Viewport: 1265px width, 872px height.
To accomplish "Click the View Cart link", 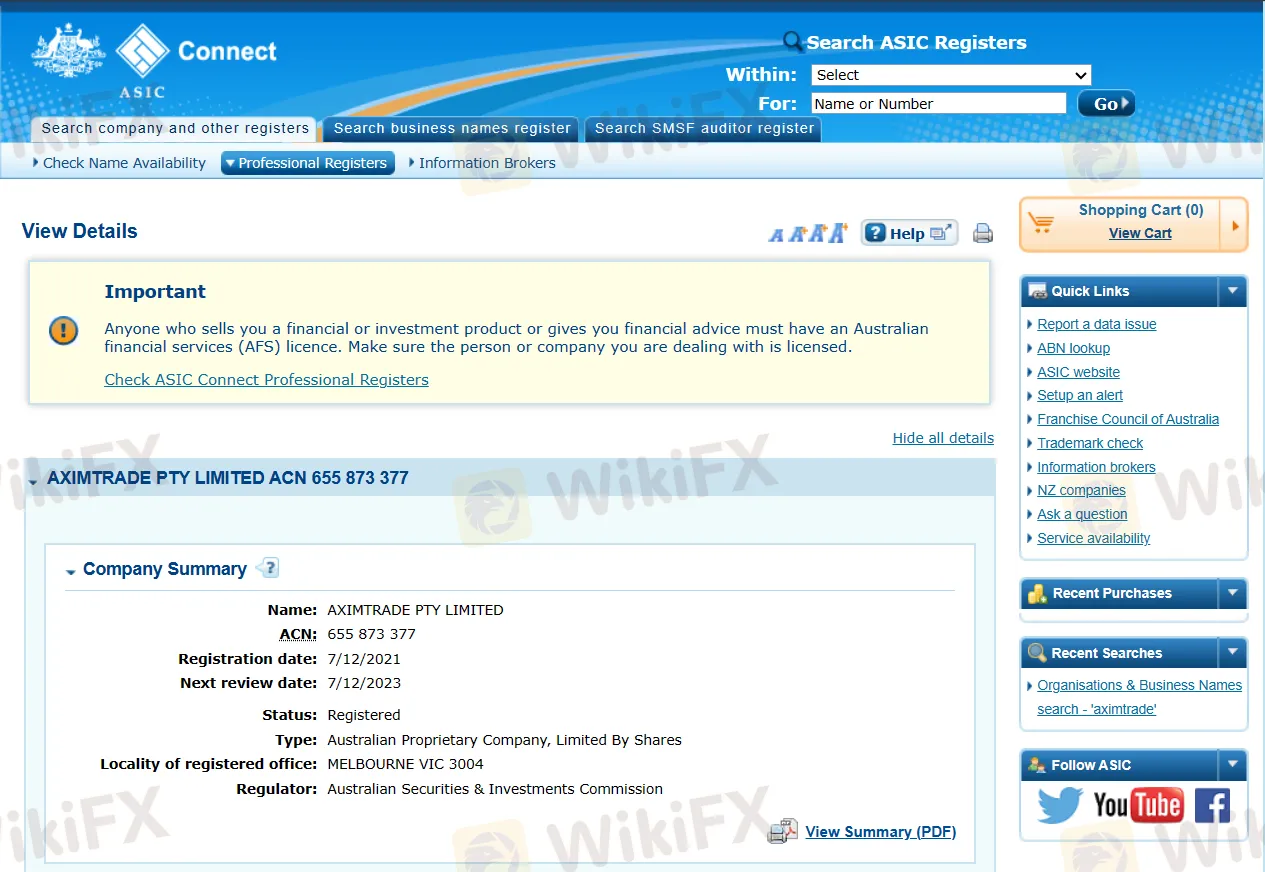I will point(1140,233).
